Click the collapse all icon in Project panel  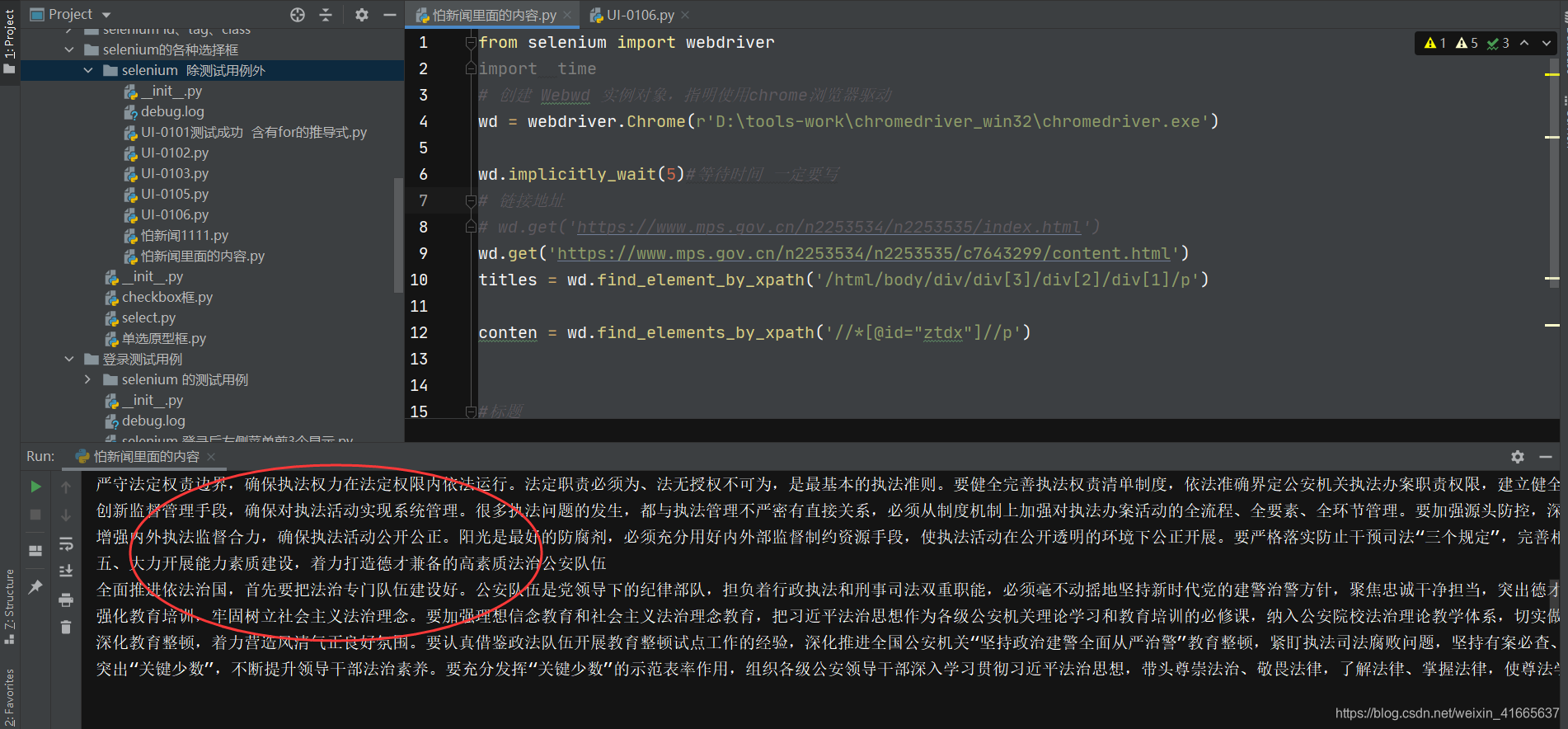coord(326,15)
